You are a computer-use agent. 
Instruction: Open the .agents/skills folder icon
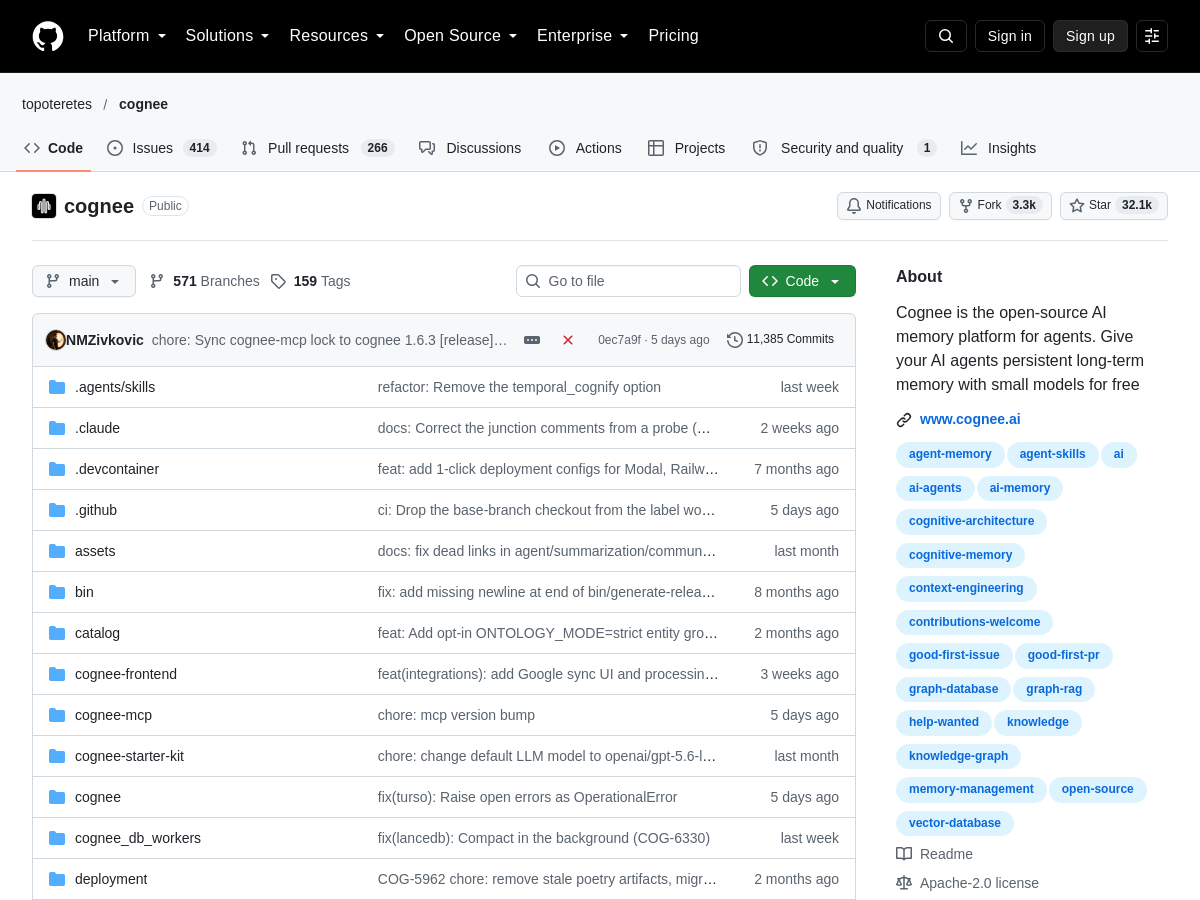tap(57, 387)
